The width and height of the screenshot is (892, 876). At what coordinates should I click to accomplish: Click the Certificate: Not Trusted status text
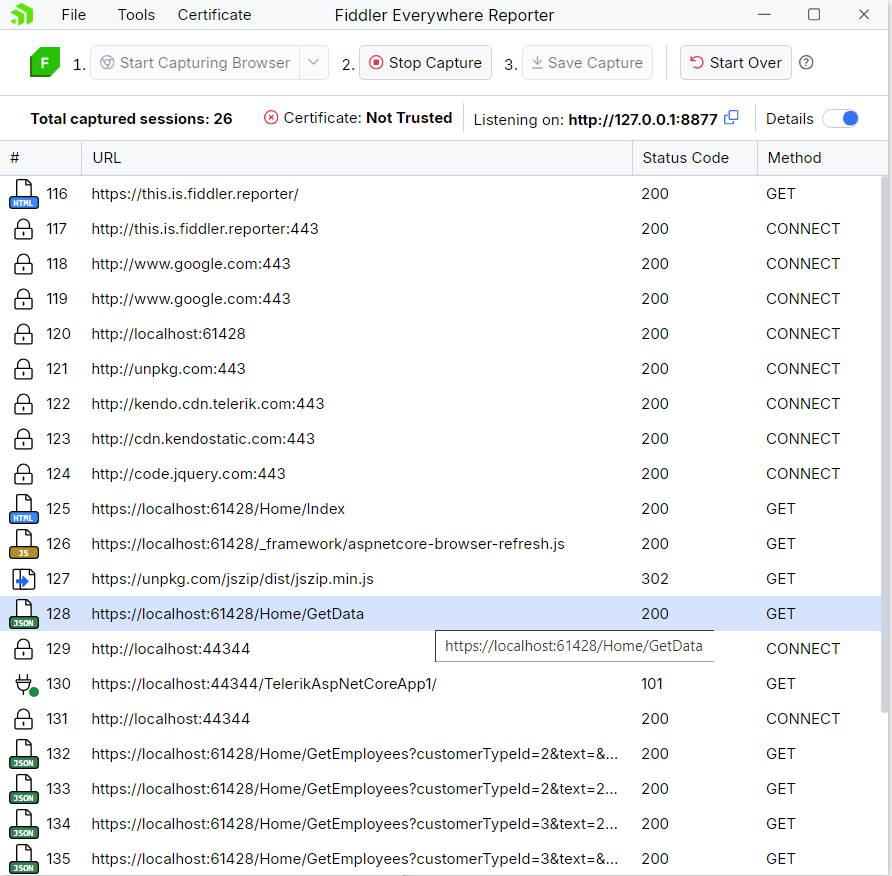tap(367, 118)
